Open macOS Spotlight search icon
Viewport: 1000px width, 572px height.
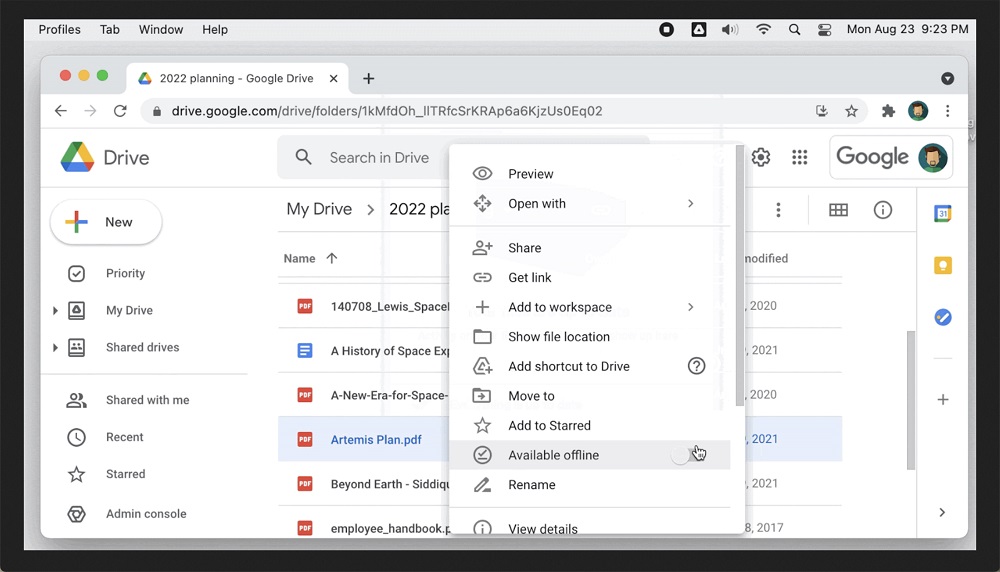coord(794,29)
